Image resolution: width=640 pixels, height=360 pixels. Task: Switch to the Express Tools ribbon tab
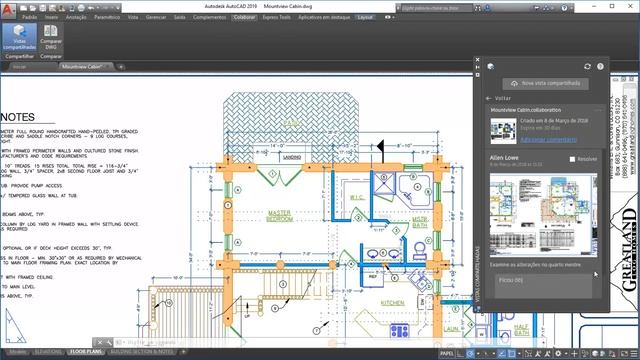[276, 17]
